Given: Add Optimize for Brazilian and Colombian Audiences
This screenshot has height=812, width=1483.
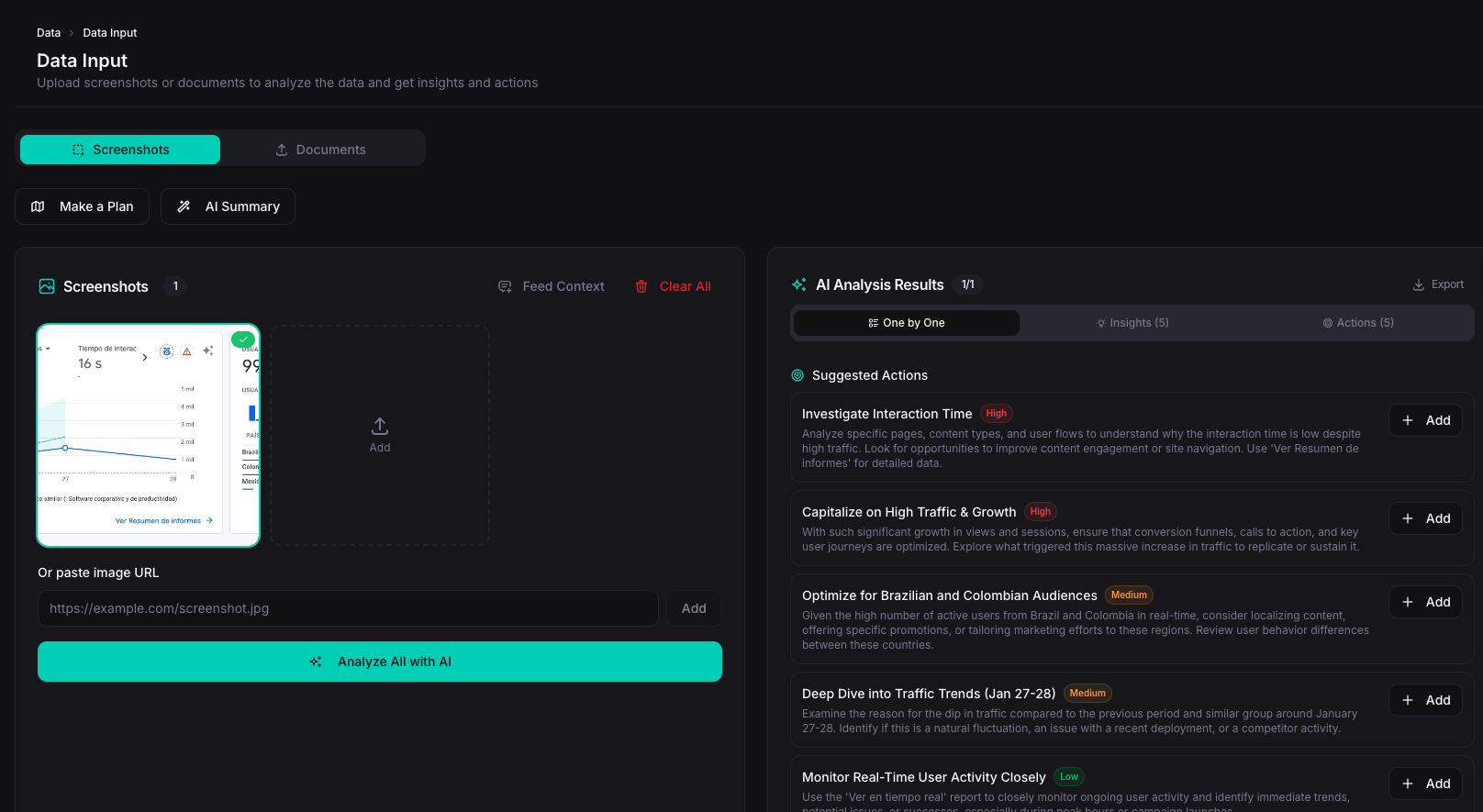Looking at the screenshot, I should [x=1425, y=602].
